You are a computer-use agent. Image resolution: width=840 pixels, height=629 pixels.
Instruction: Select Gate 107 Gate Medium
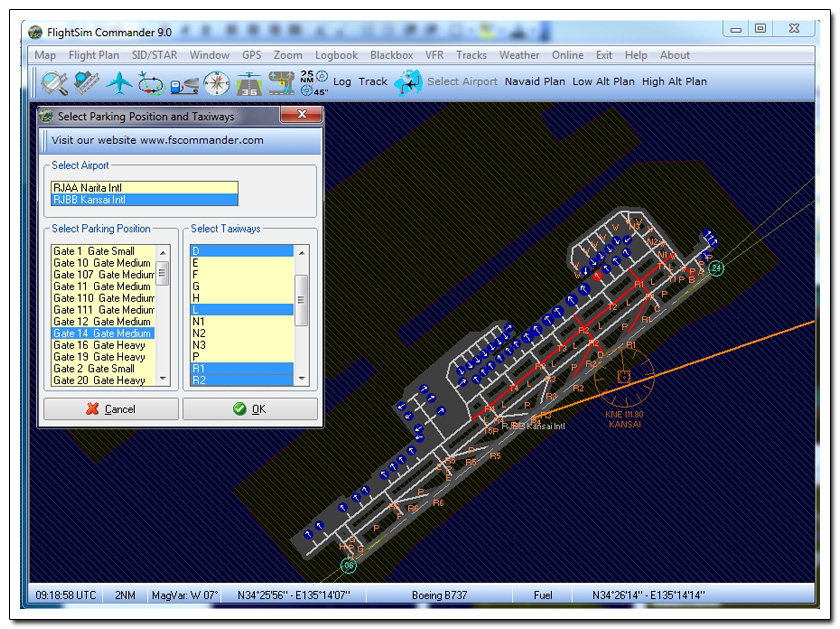pos(103,274)
